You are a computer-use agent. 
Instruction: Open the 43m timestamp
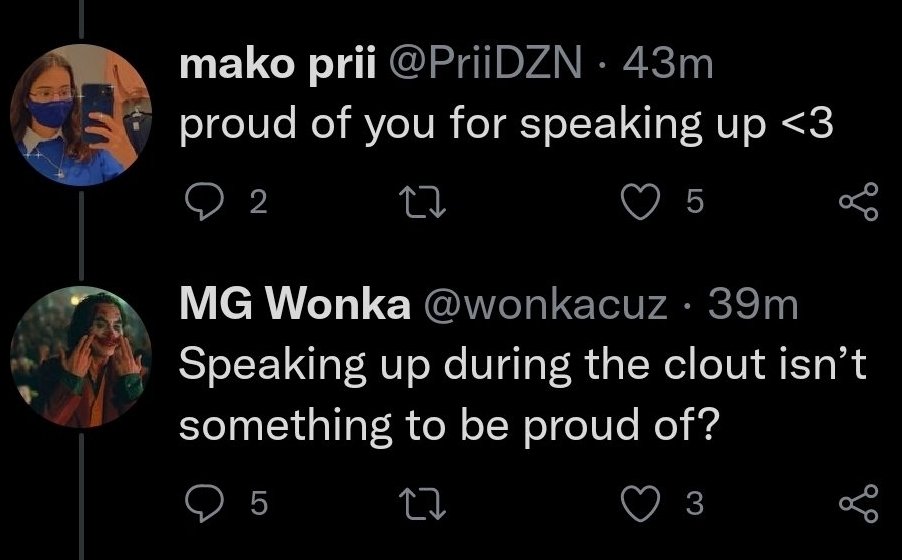tap(666, 67)
